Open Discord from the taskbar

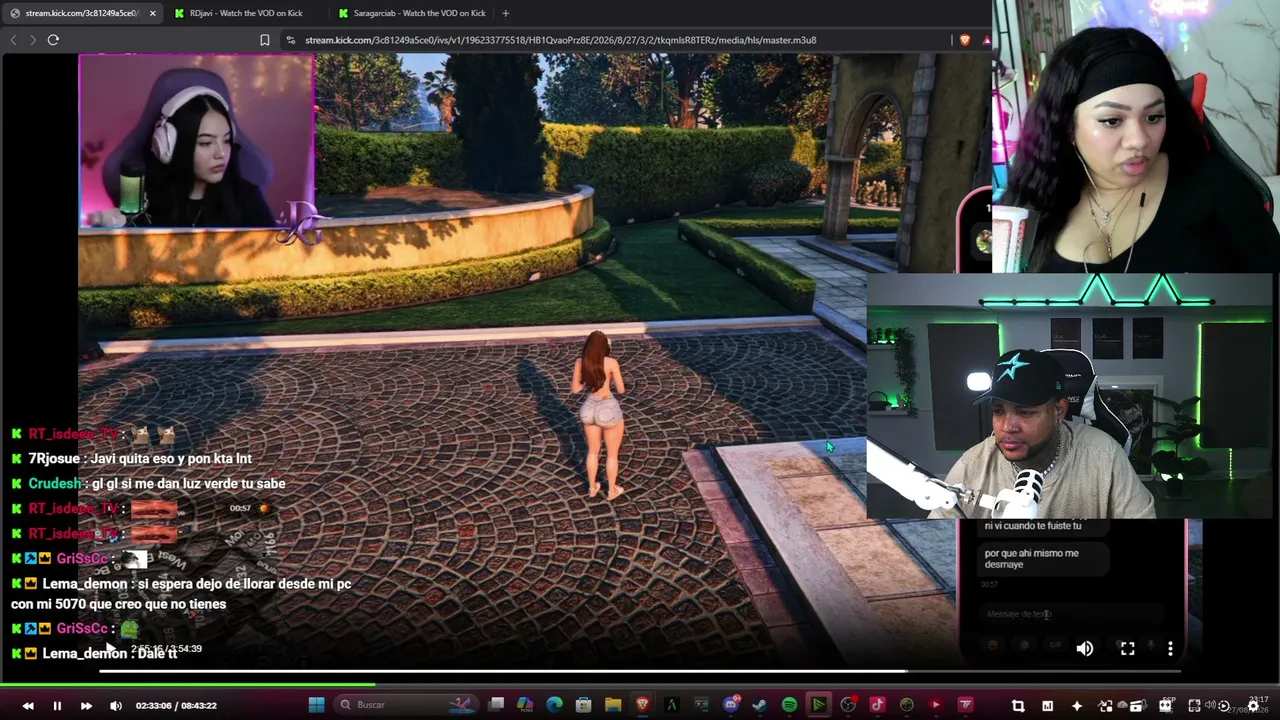tap(731, 705)
